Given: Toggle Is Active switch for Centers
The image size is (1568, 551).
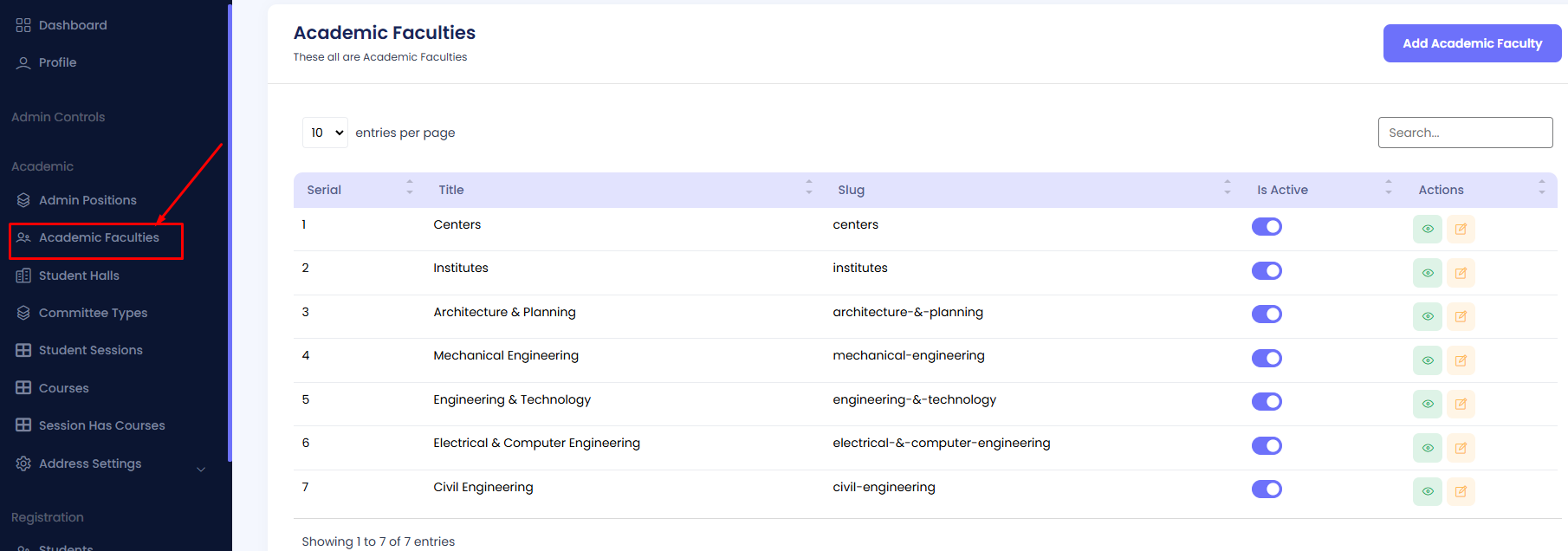Looking at the screenshot, I should click(x=1267, y=227).
